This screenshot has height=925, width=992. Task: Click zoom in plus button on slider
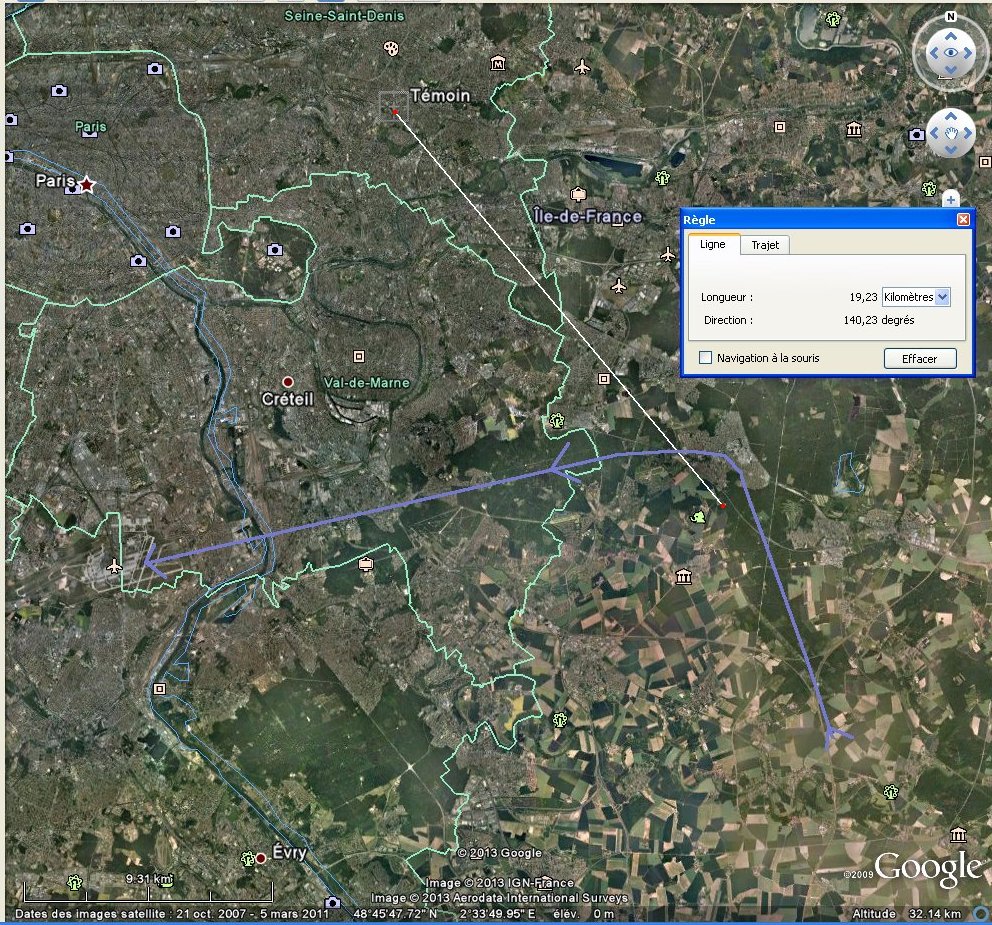click(x=951, y=199)
